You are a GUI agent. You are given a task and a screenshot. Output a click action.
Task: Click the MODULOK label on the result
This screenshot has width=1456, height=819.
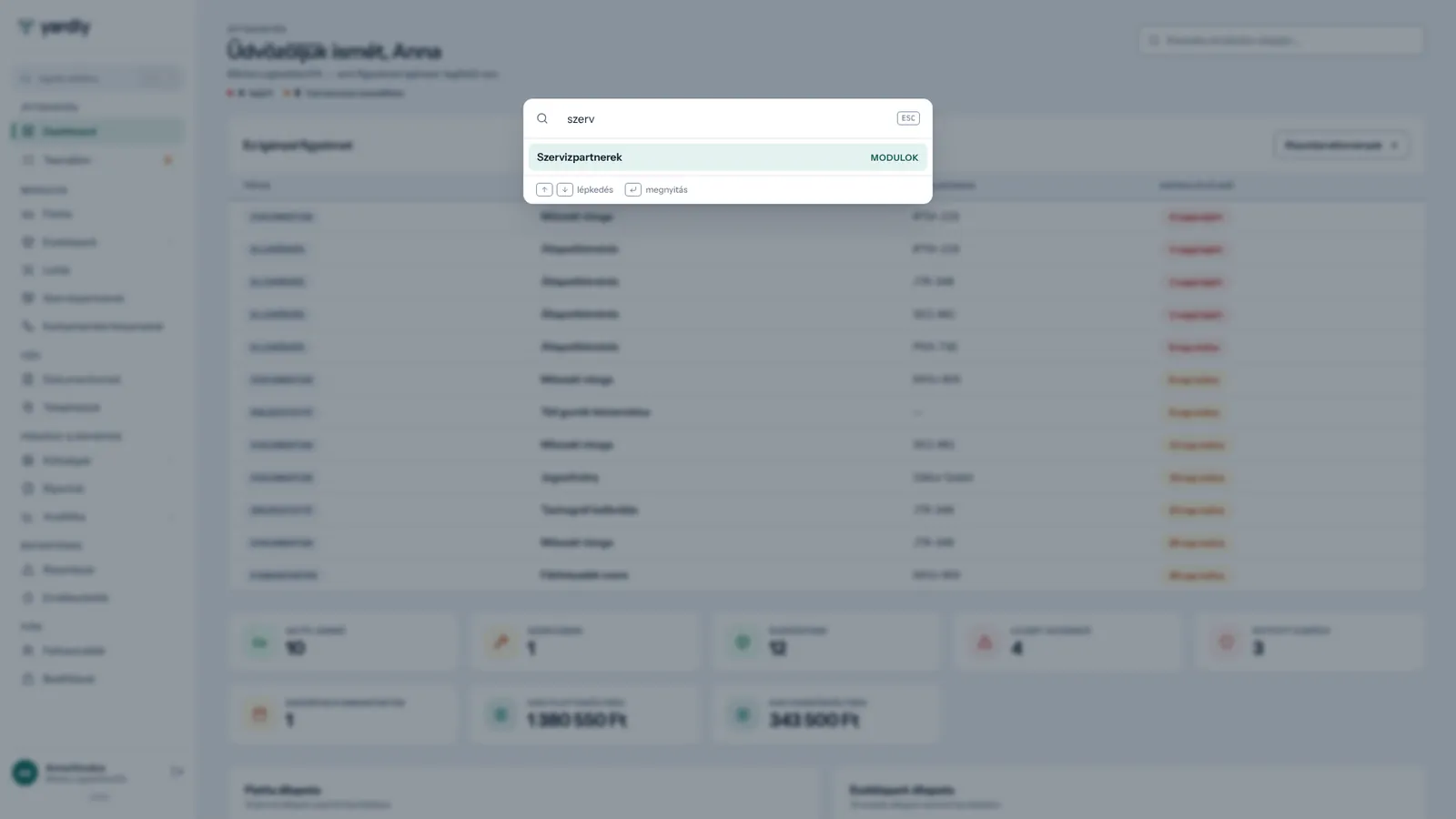(894, 157)
